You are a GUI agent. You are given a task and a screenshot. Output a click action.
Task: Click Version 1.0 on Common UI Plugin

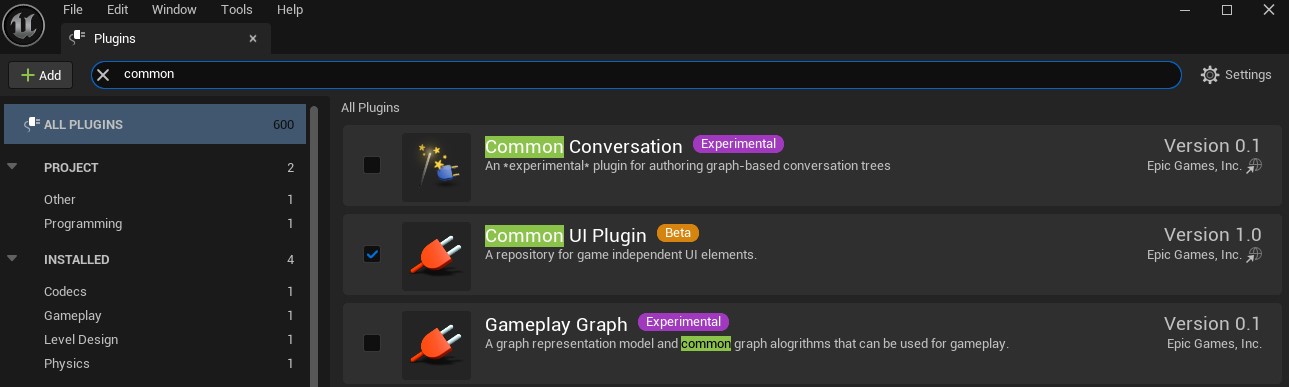(1213, 234)
